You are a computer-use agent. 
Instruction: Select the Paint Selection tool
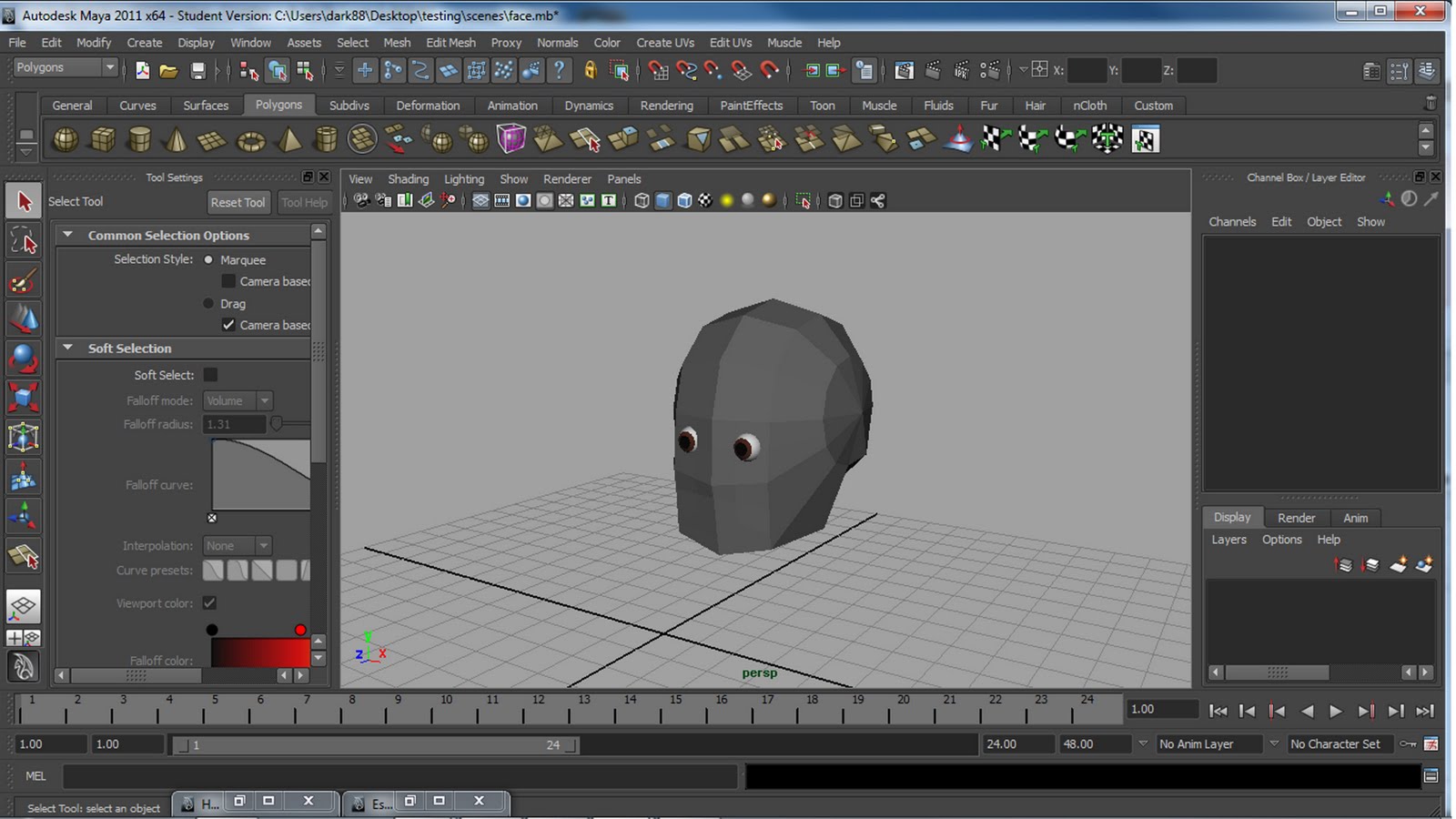(x=24, y=281)
